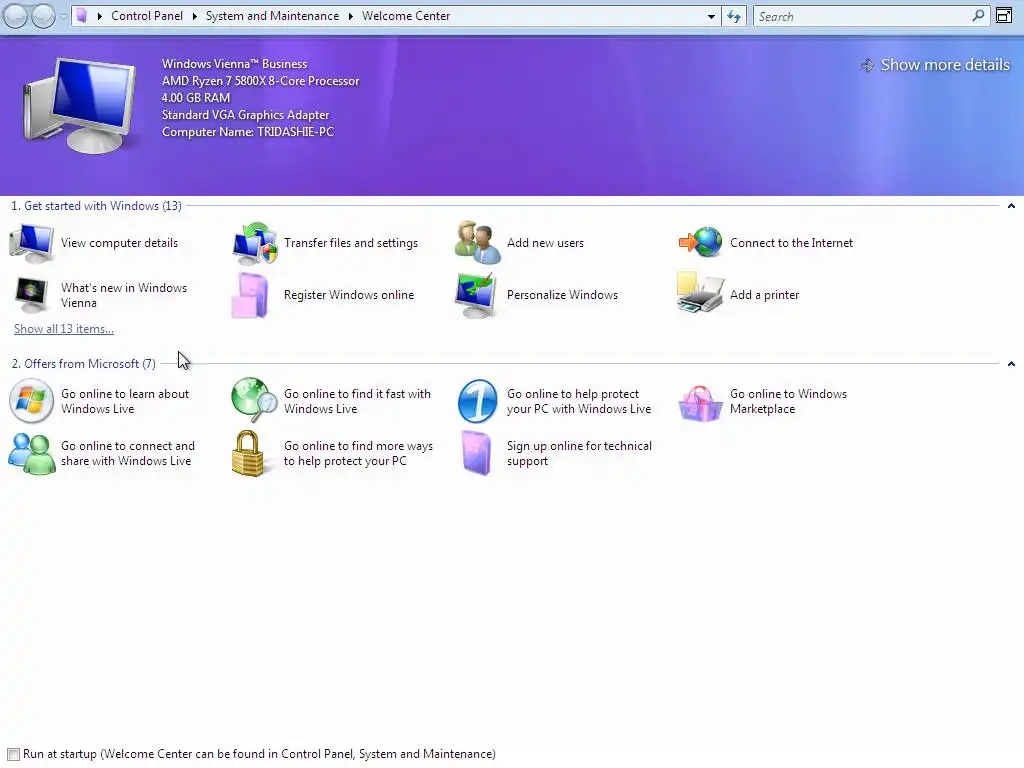
Task: Click the large computer image in header
Action: click(x=80, y=106)
